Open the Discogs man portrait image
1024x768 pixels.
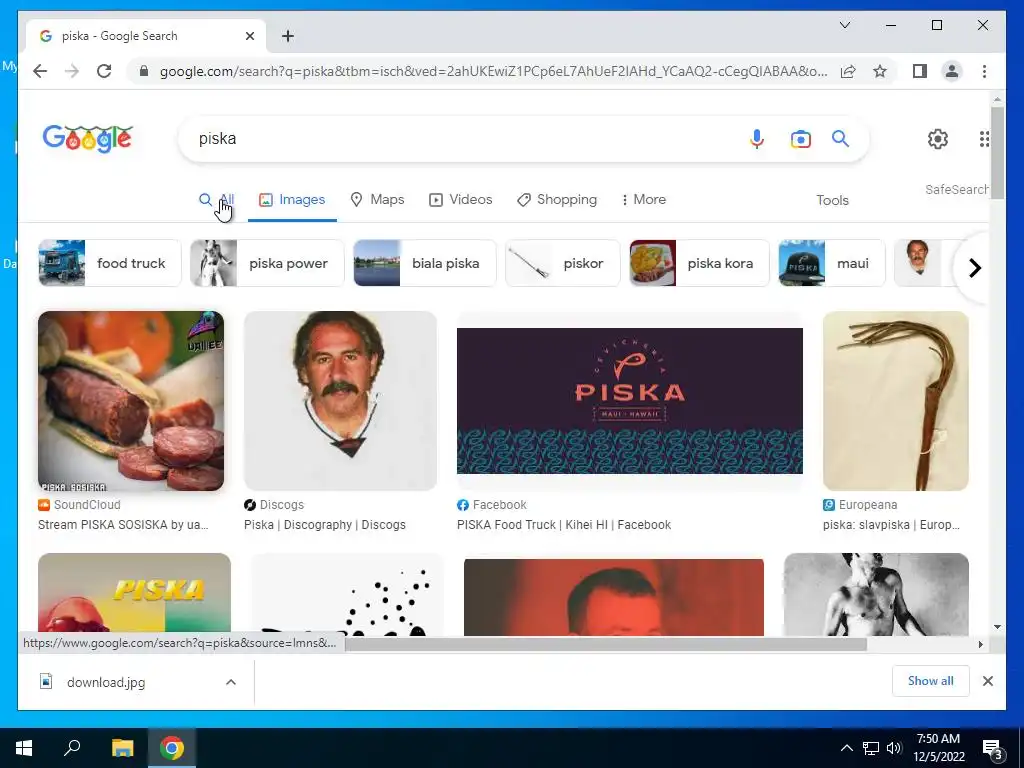tap(340, 401)
